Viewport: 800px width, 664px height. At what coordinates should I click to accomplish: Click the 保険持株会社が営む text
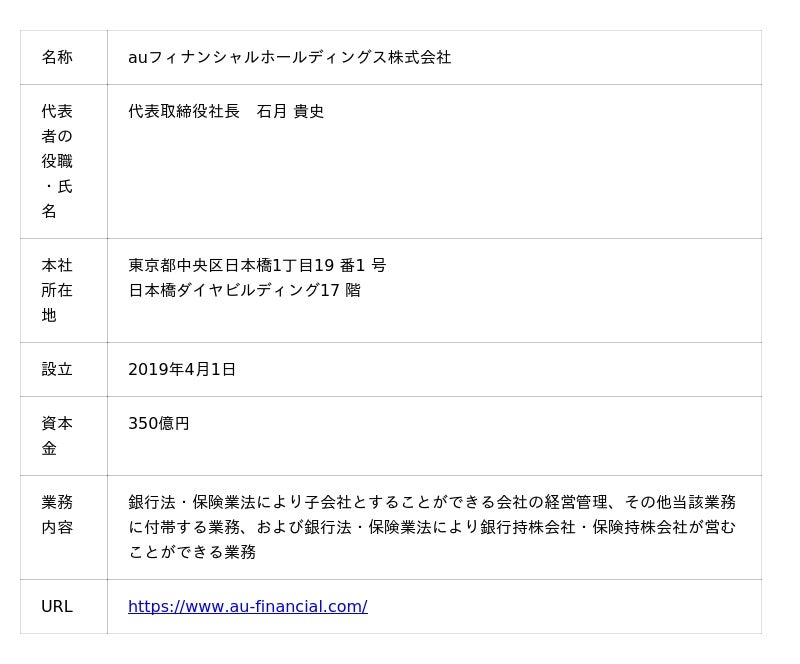point(664,527)
